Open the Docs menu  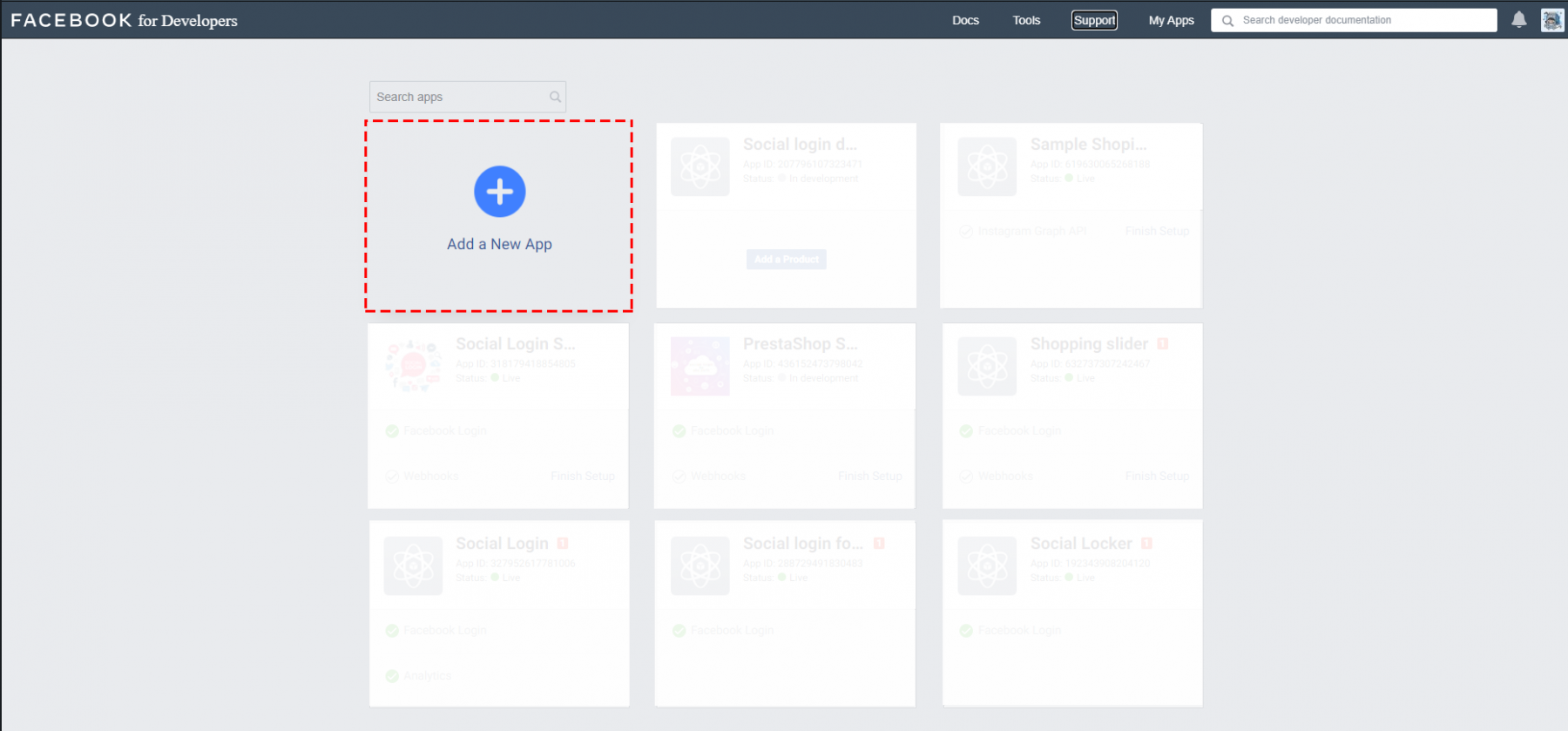coord(965,20)
